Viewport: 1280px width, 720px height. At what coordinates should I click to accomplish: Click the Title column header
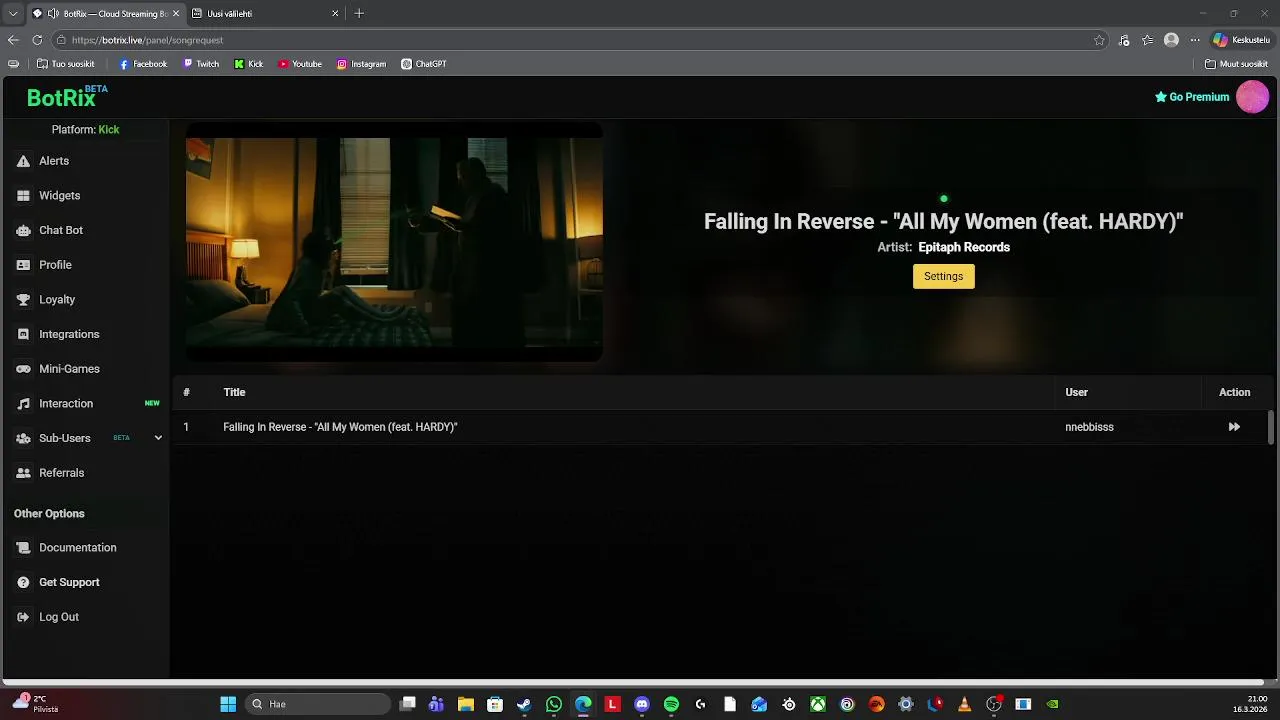pyautogui.click(x=234, y=392)
